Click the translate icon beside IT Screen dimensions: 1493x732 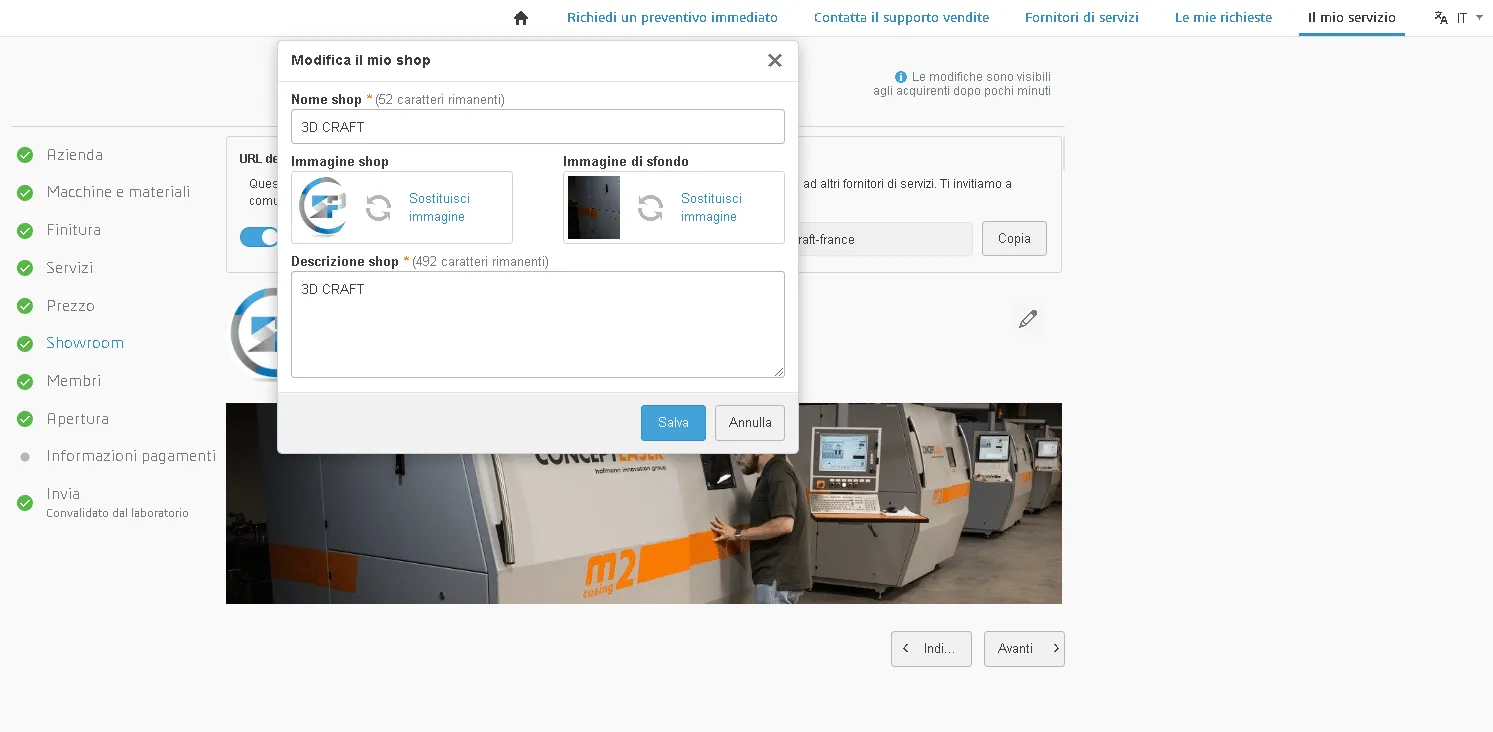(x=1440, y=17)
